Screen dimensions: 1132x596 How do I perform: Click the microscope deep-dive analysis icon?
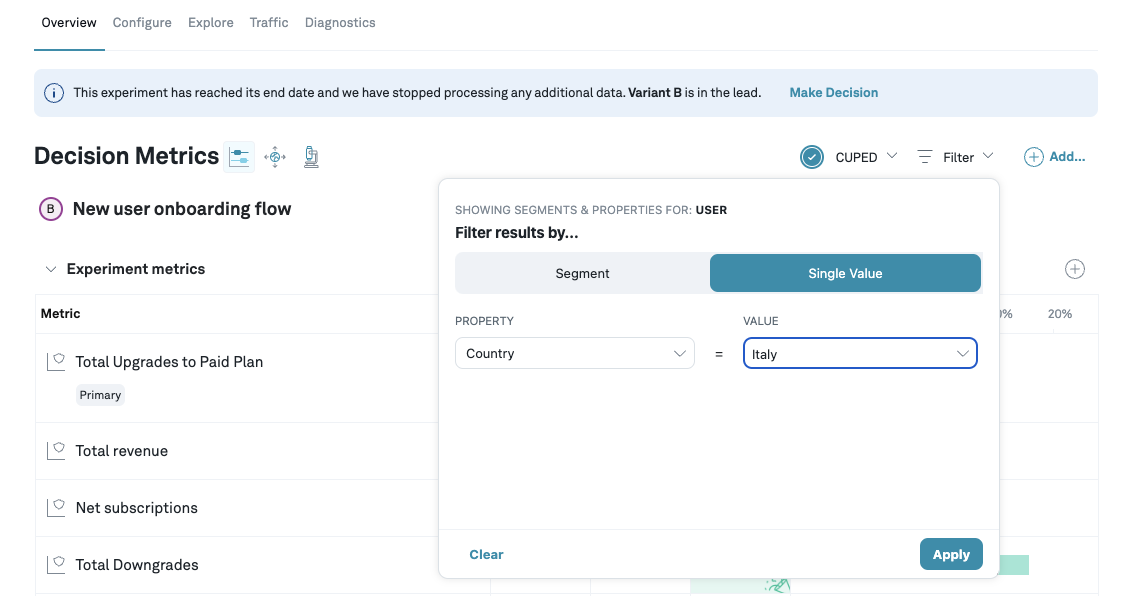point(310,156)
